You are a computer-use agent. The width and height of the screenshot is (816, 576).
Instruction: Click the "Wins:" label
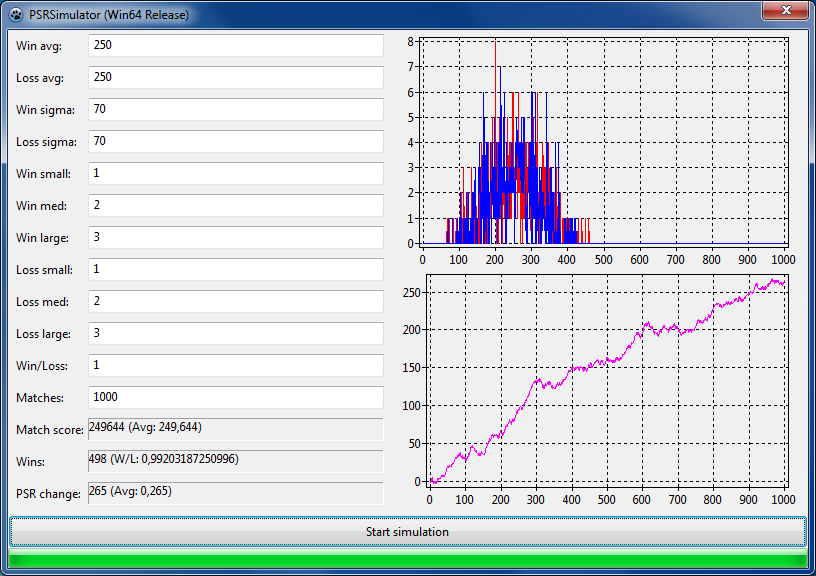(x=31, y=462)
